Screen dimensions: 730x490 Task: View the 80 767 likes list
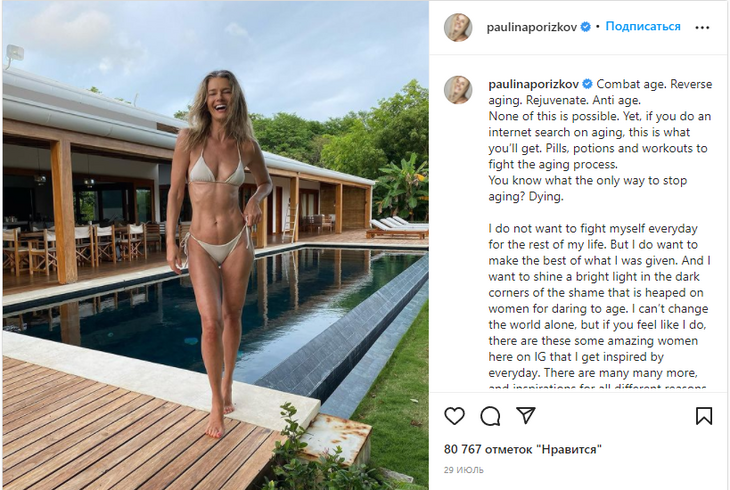tap(523, 449)
